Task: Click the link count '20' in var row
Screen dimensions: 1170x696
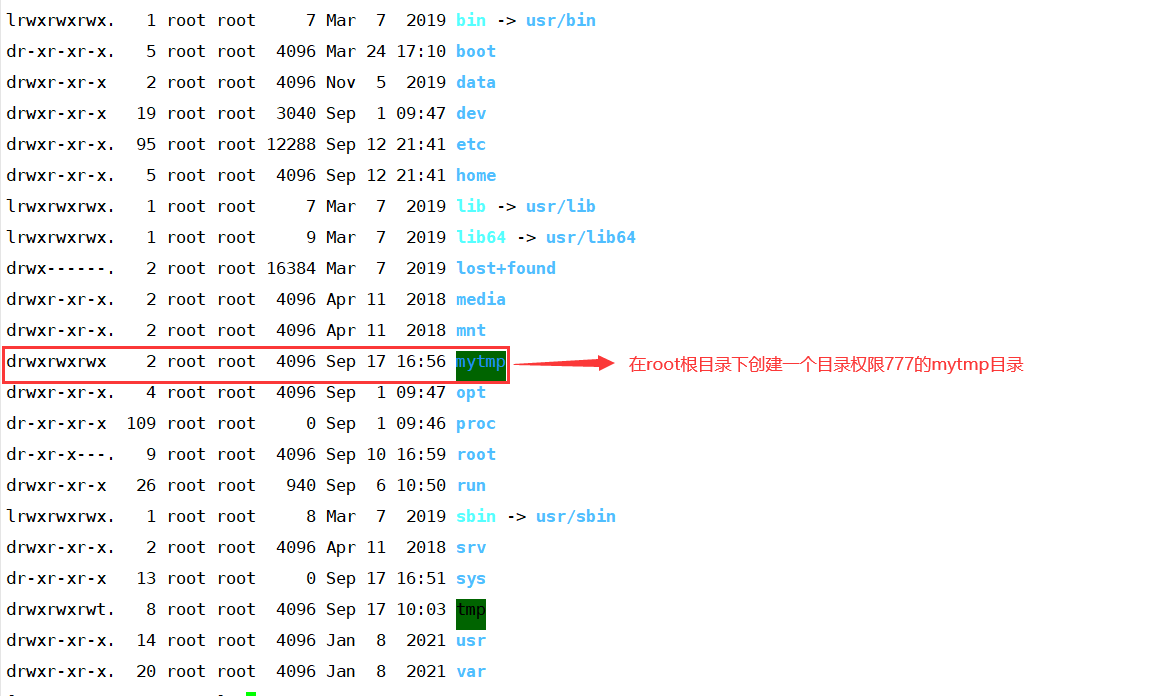Action: [x=146, y=671]
